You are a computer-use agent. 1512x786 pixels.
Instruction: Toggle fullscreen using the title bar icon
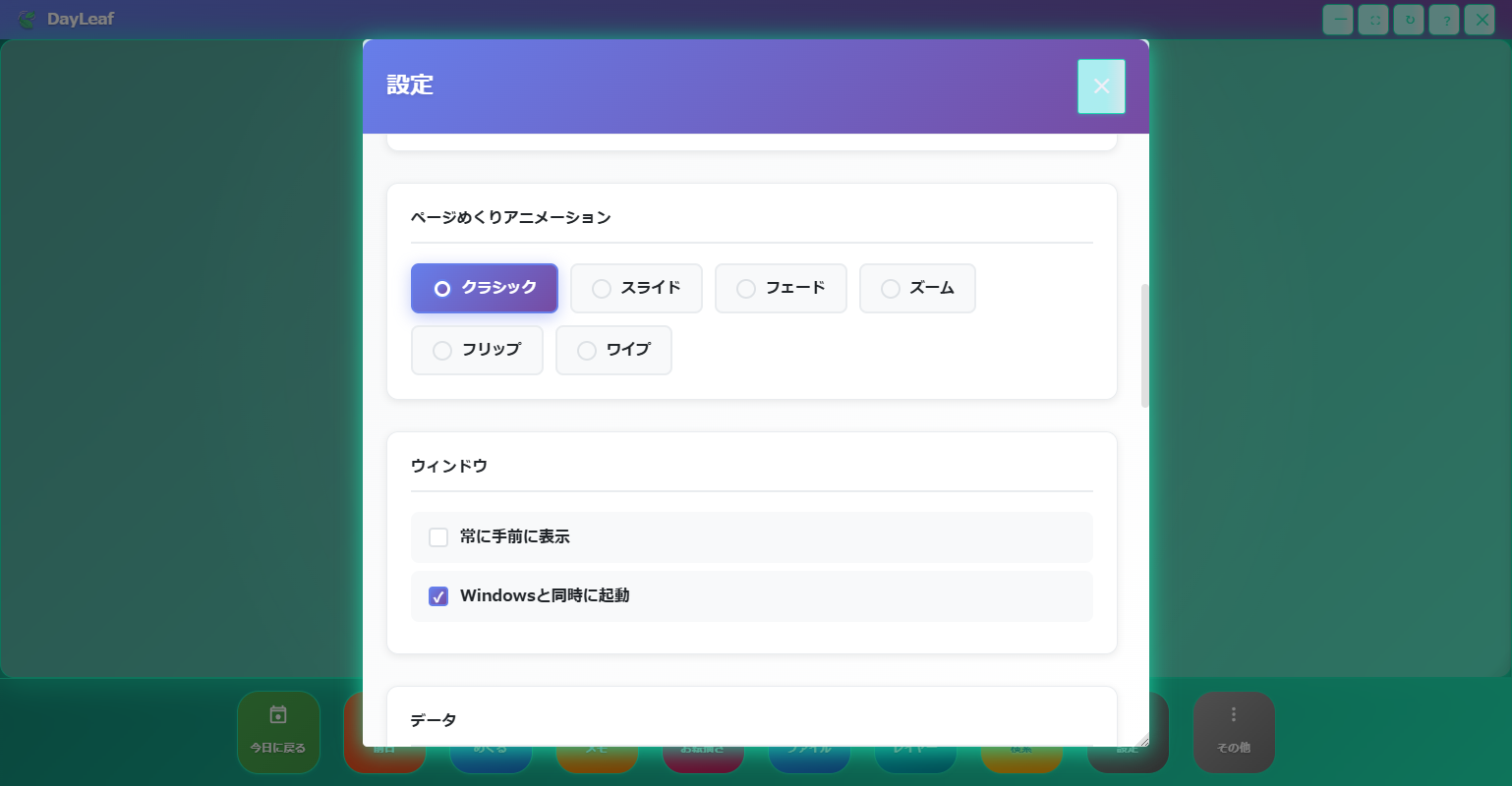pos(1373,20)
